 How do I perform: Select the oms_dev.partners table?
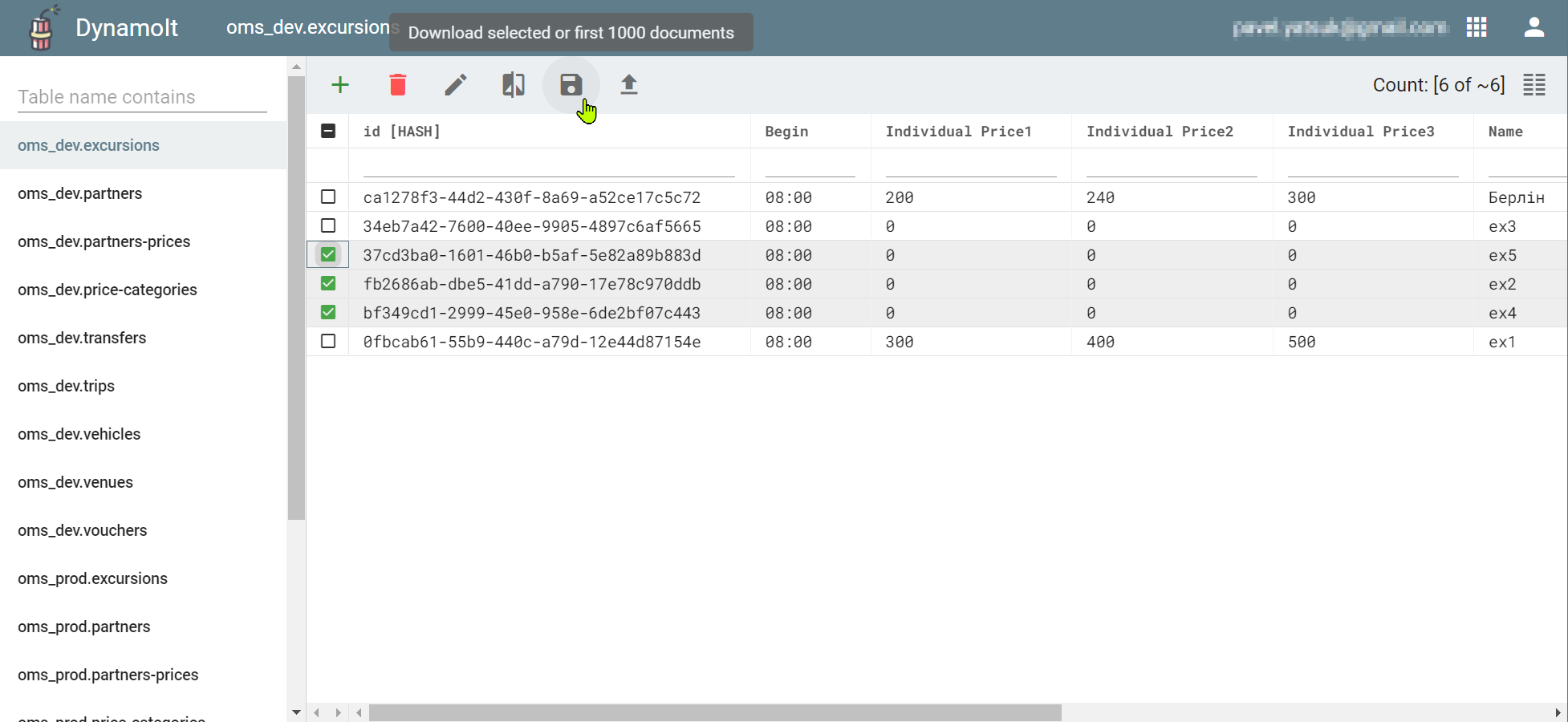coord(80,193)
